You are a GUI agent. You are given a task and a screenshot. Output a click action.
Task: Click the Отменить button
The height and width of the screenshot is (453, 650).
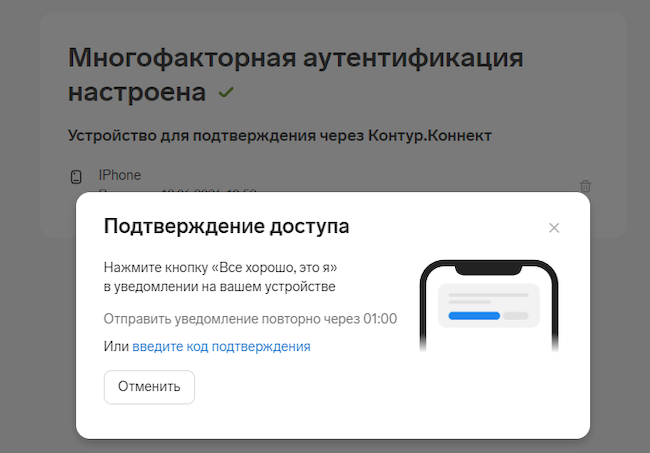(149, 387)
